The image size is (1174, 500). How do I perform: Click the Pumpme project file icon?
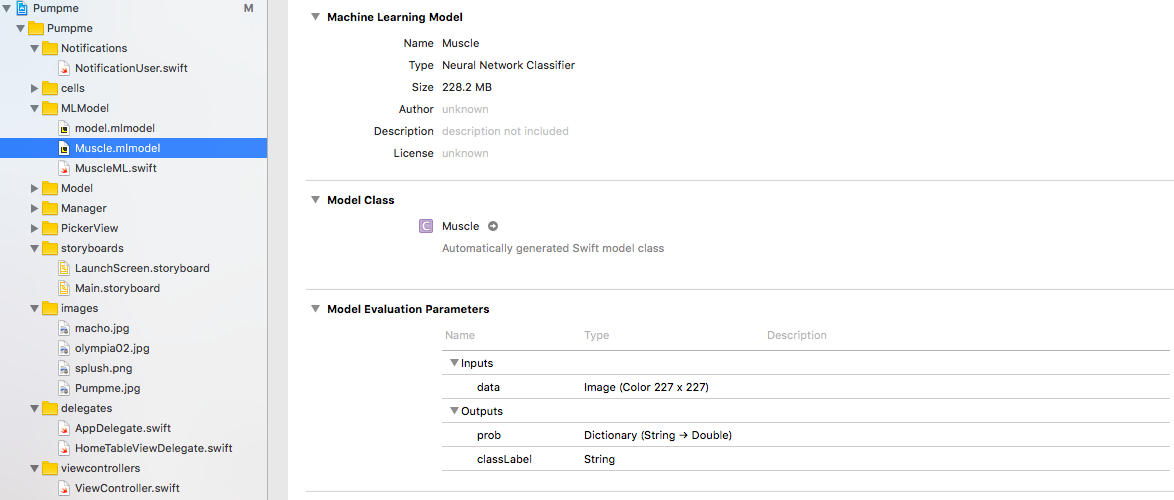22,8
